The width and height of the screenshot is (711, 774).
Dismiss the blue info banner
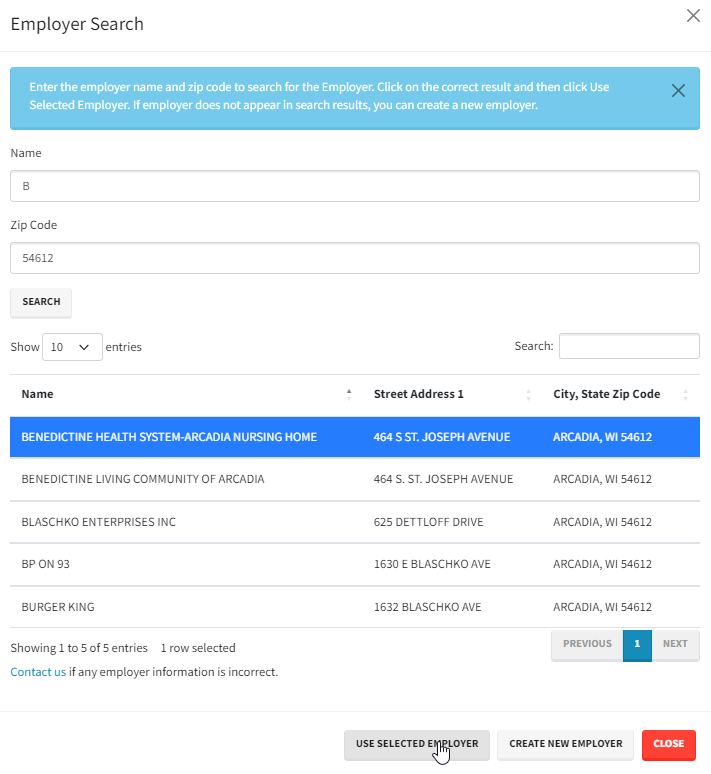click(x=678, y=91)
